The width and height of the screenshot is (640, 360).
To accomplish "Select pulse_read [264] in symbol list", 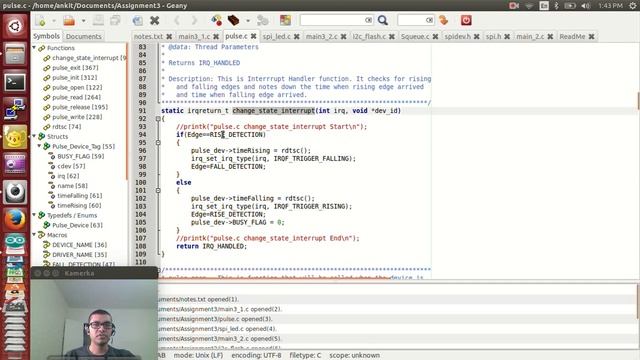I will (x=76, y=97).
